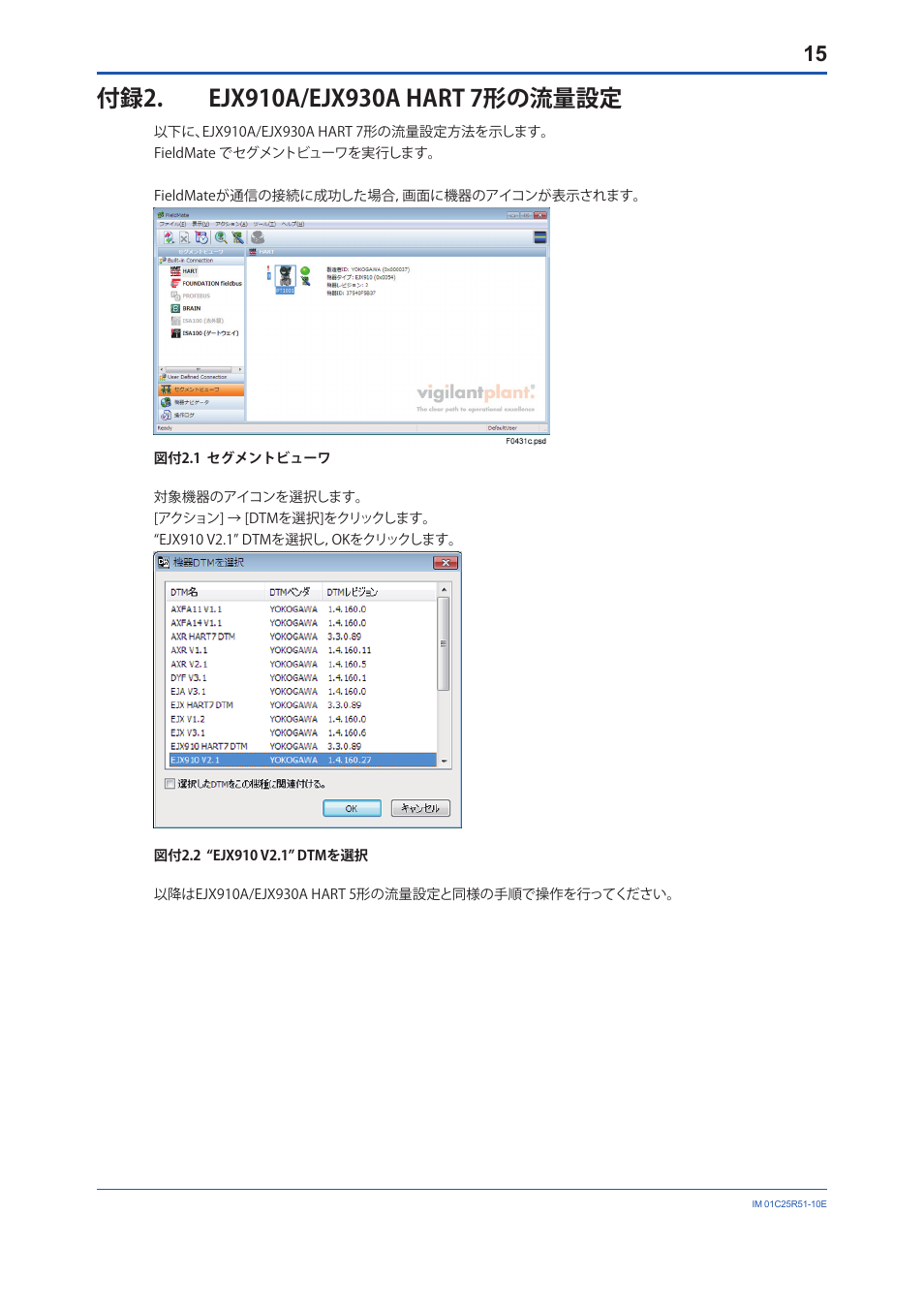Click the FOUNDATION fieldbus red icon
924x1308 pixels.
(x=175, y=284)
